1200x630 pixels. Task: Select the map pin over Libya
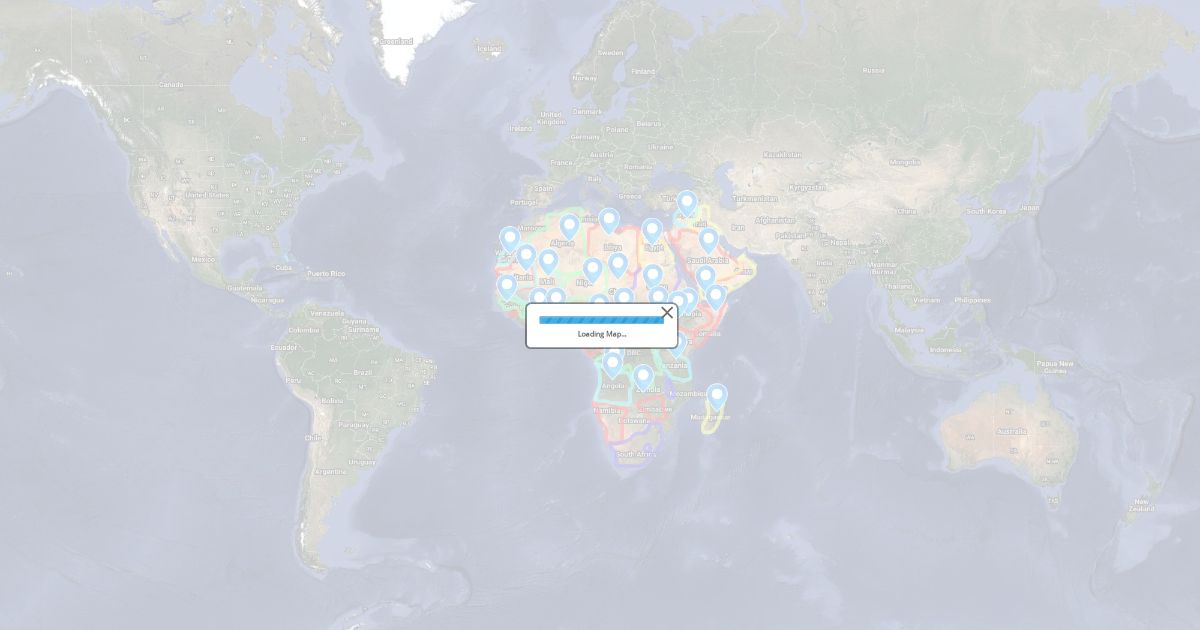(609, 221)
